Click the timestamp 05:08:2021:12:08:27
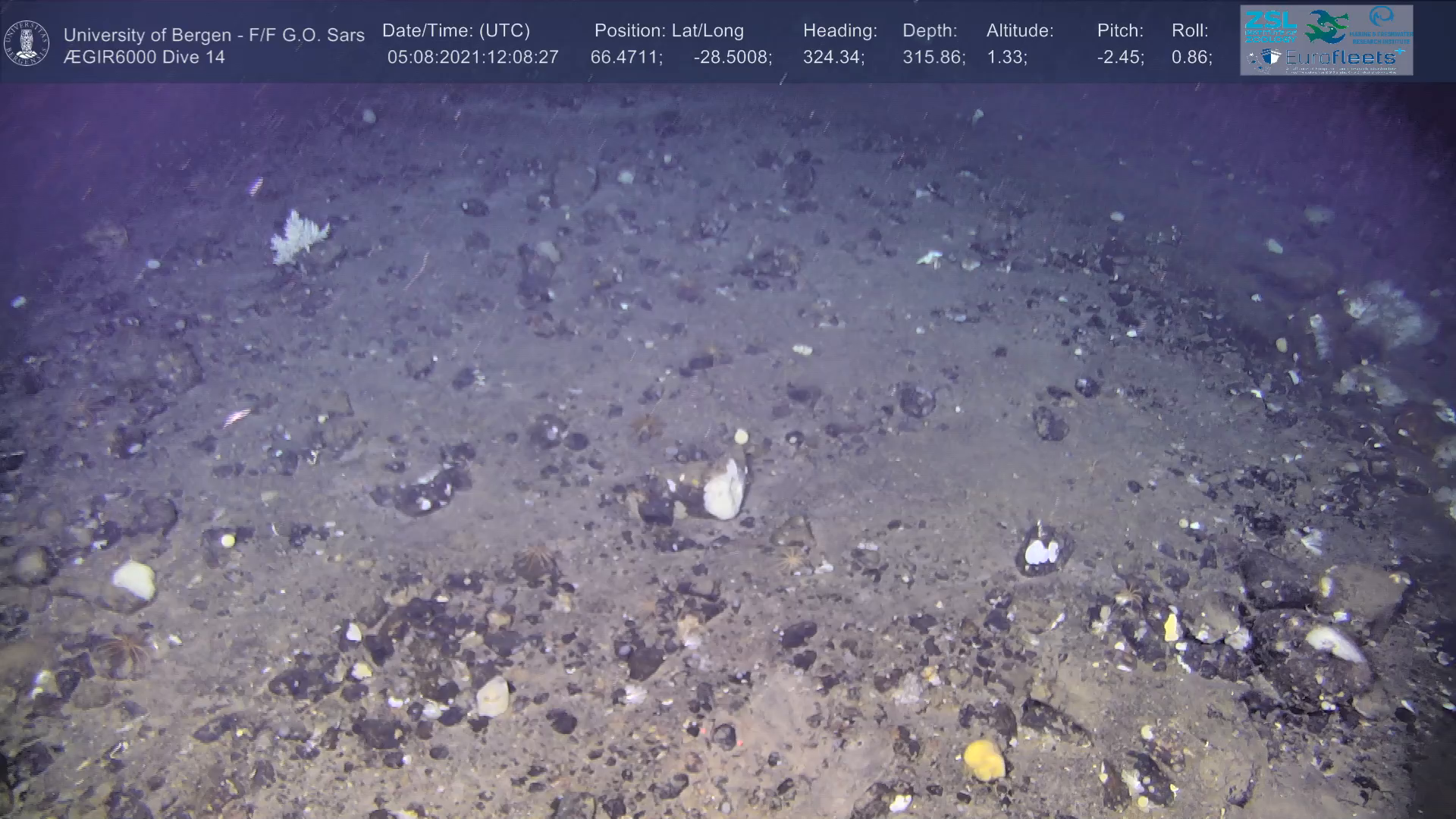Screen dimensions: 1456x819 pyautogui.click(x=472, y=58)
